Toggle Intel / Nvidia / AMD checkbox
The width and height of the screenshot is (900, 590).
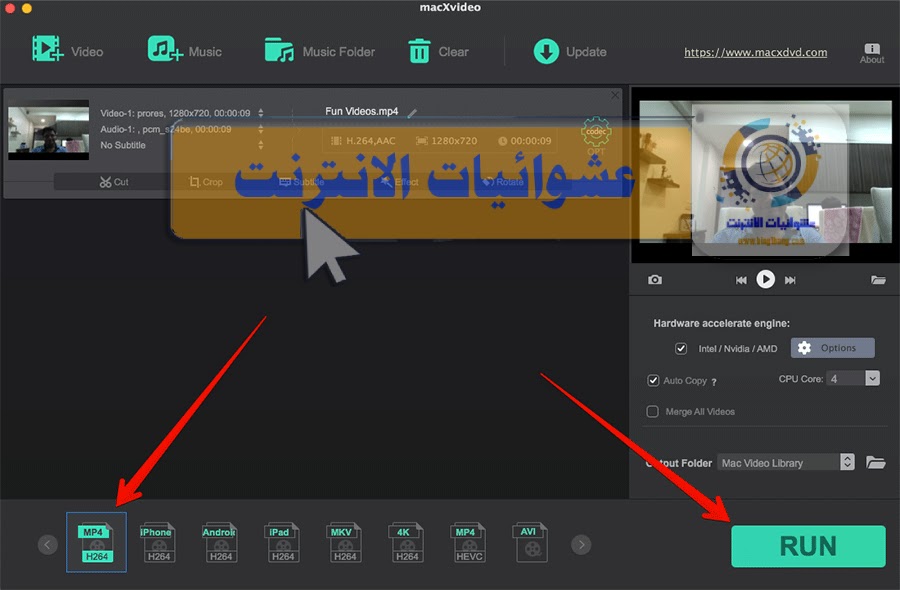point(681,348)
